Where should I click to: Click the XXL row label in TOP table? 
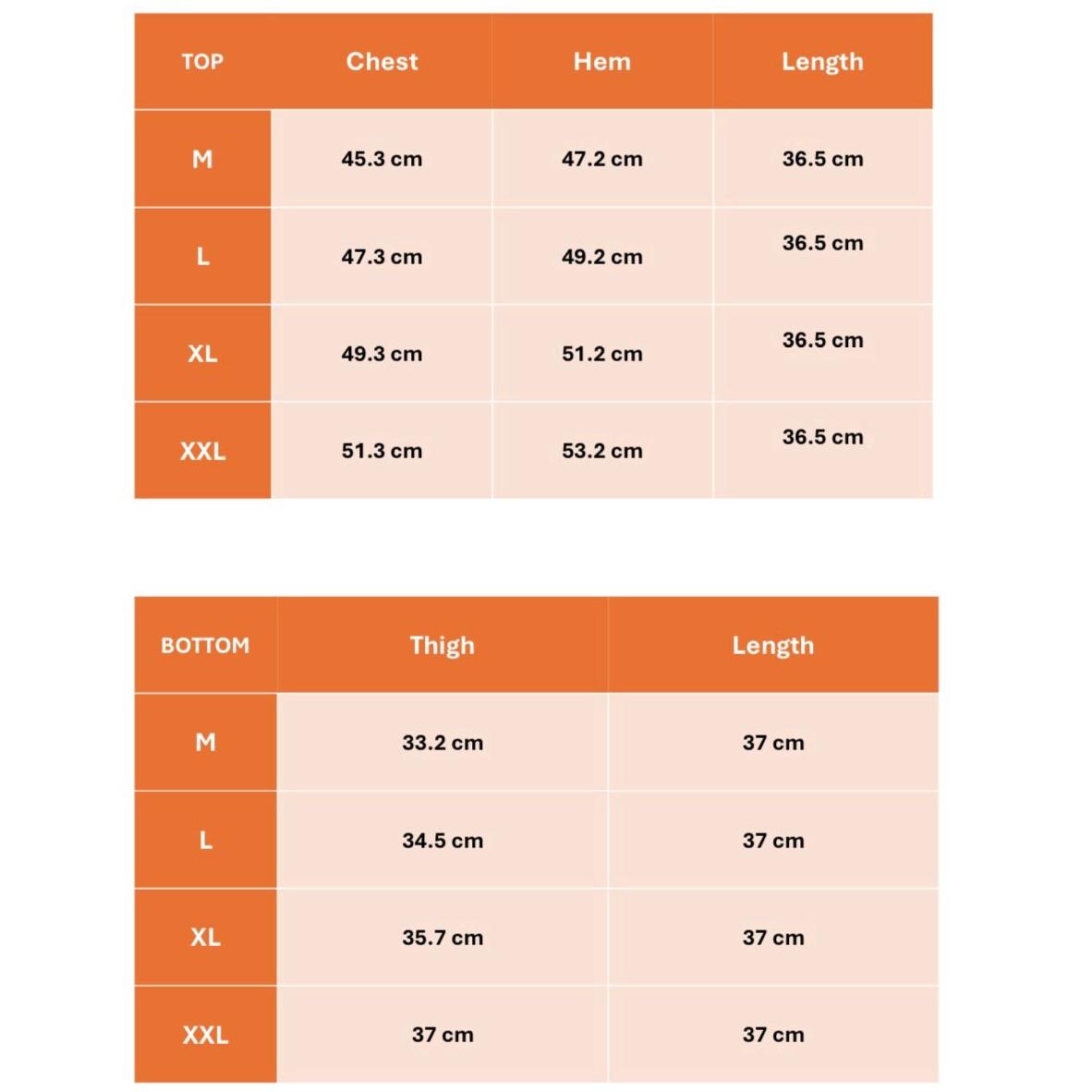click(x=202, y=451)
